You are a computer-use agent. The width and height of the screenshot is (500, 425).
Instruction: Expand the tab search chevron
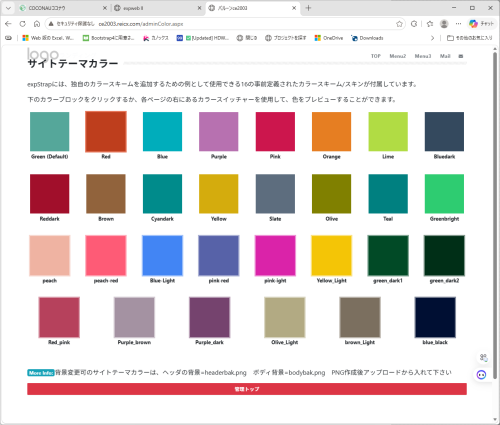pyautogui.click(x=8, y=8)
